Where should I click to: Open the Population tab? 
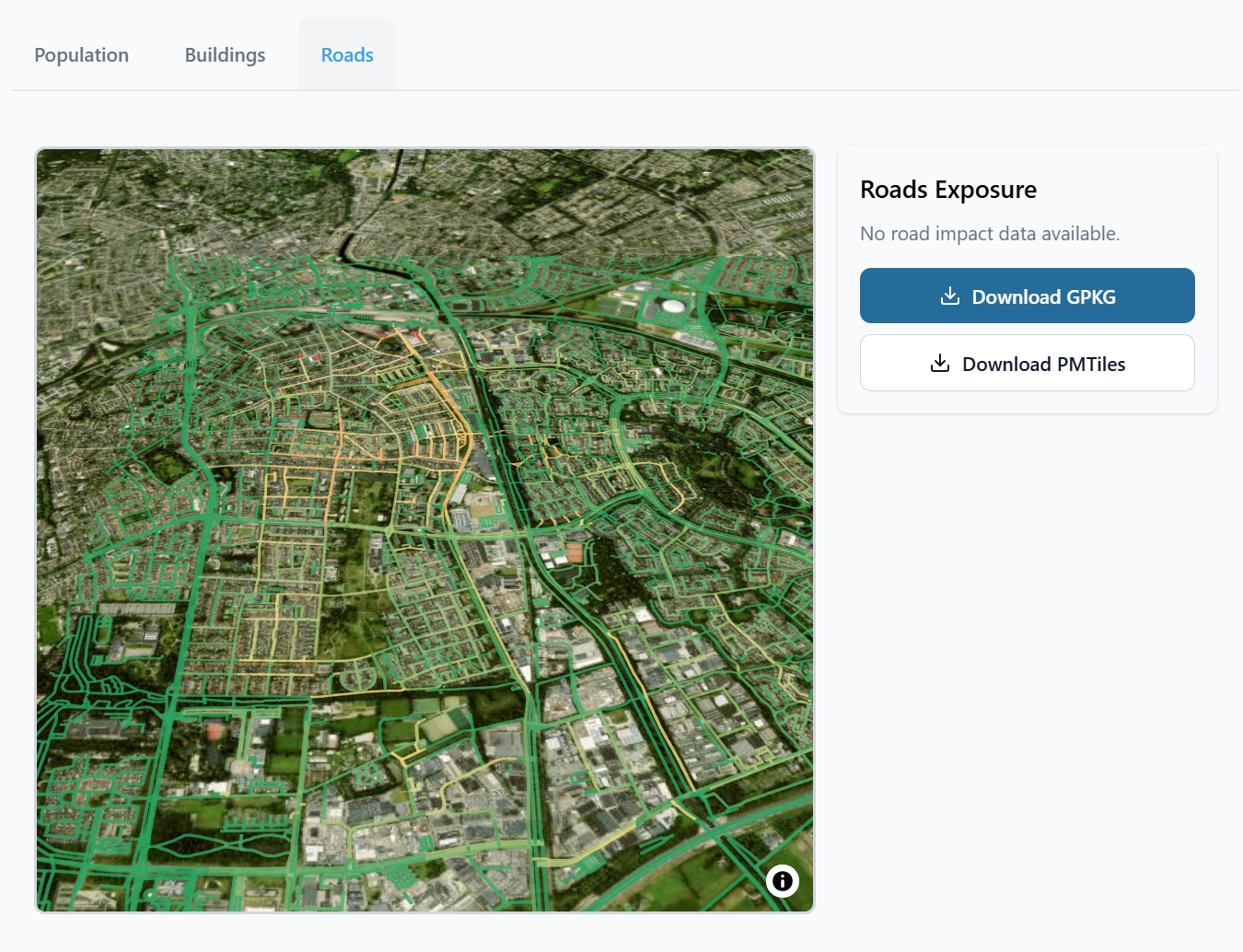(x=81, y=55)
